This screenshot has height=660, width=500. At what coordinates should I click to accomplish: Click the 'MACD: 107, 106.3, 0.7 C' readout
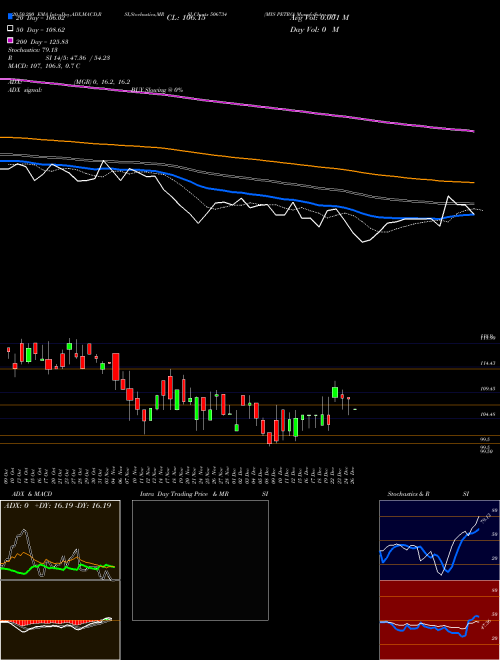(x=44, y=66)
